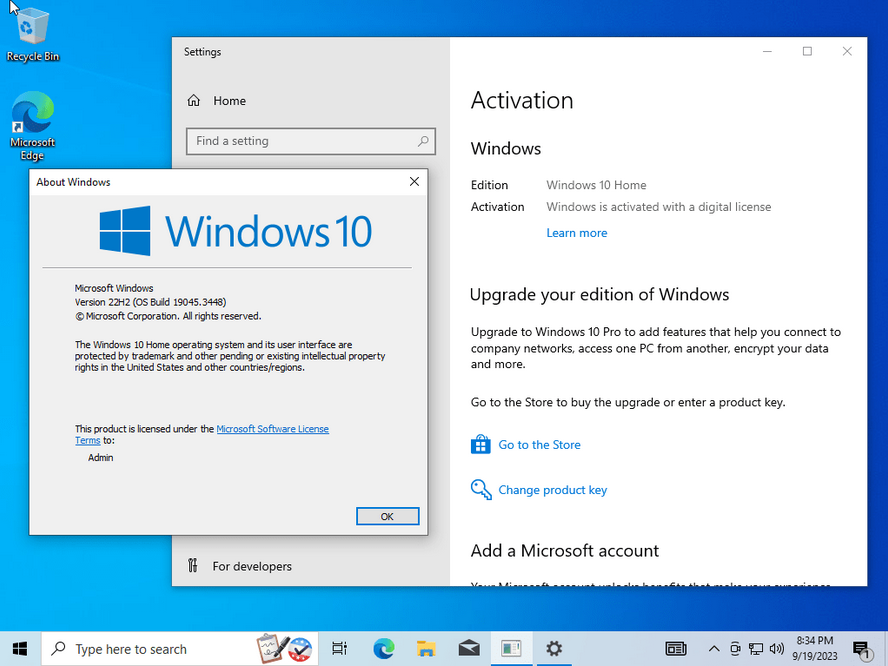The image size is (888, 666).
Task: Open File Explorer from the taskbar
Action: tap(426, 648)
